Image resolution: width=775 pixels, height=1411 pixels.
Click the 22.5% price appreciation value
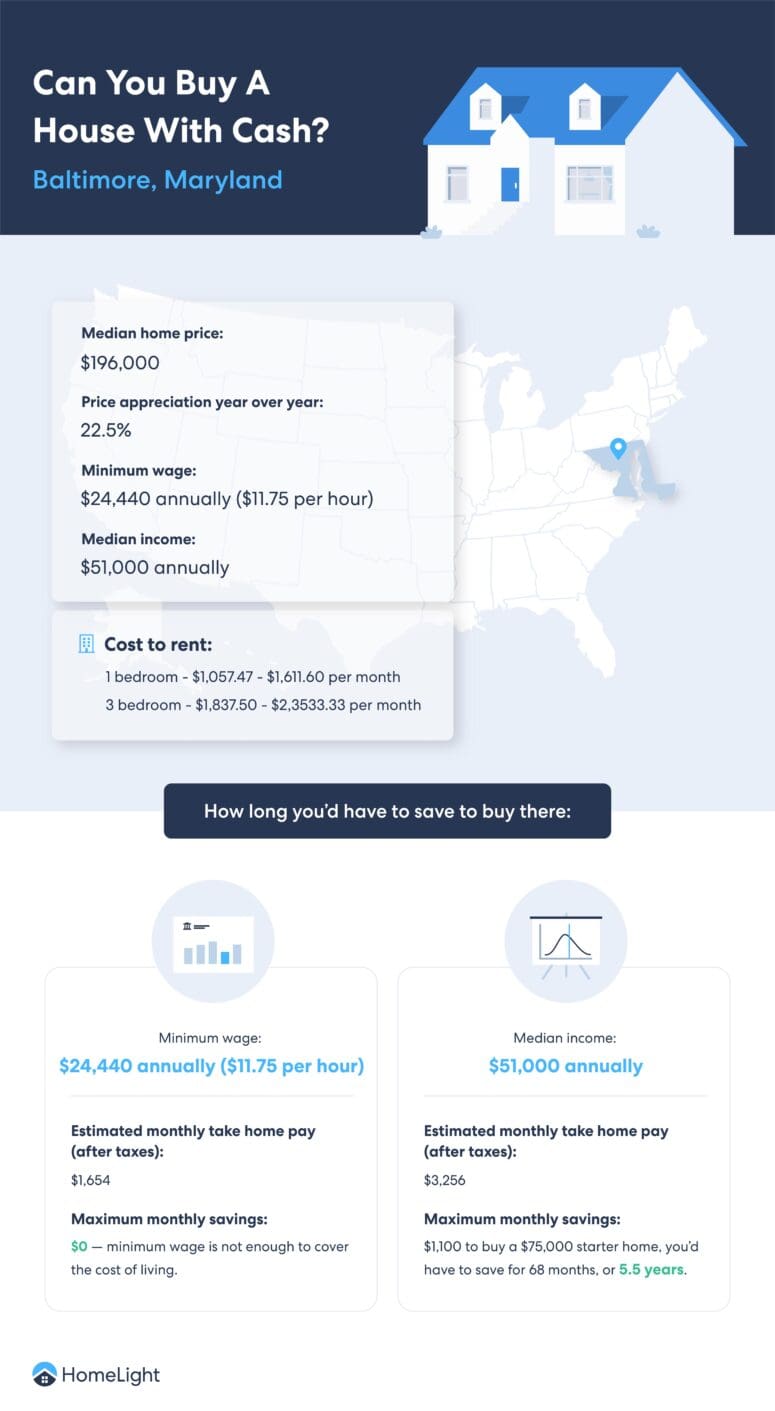(x=108, y=430)
